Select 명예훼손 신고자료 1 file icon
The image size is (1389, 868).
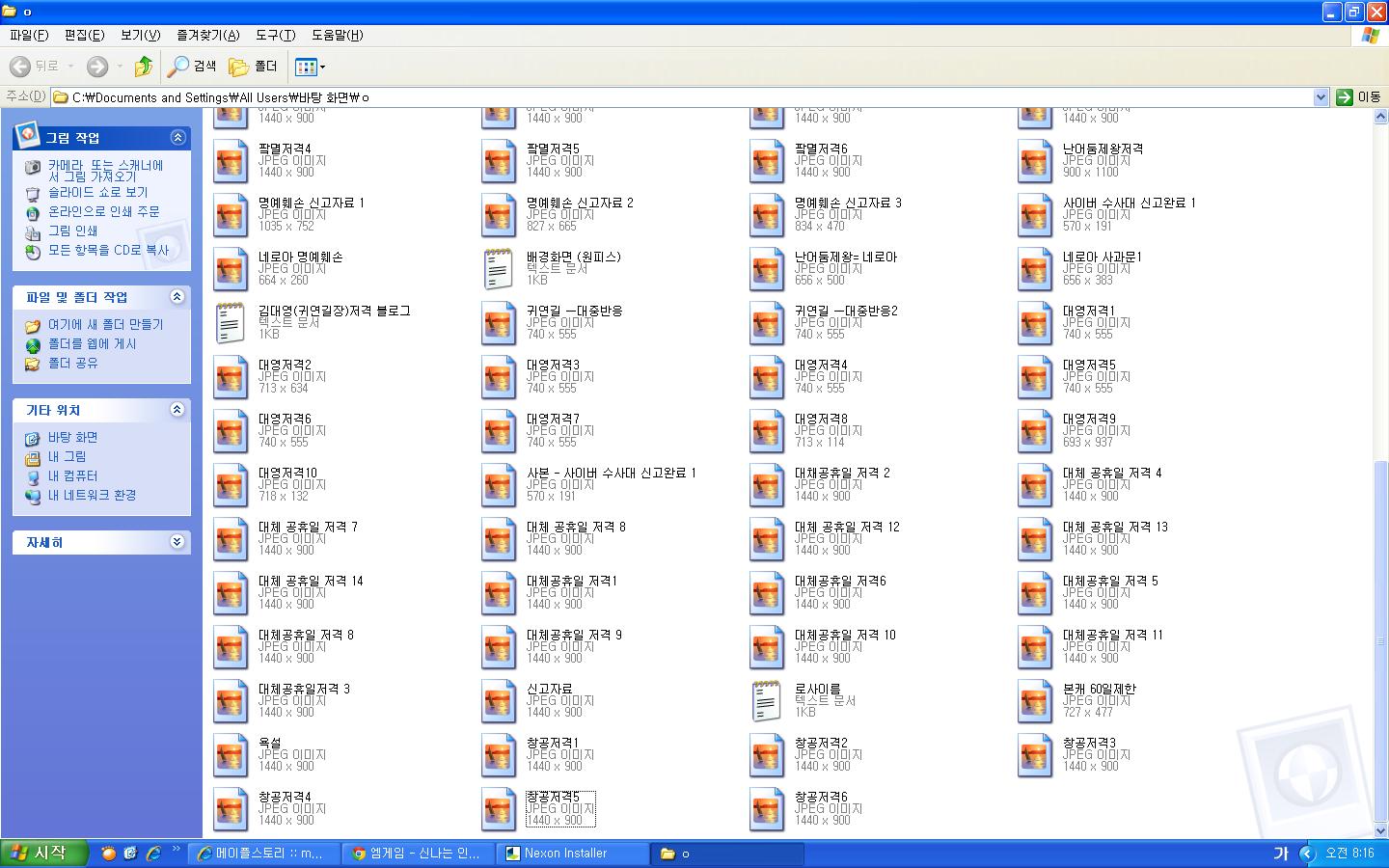(231, 215)
